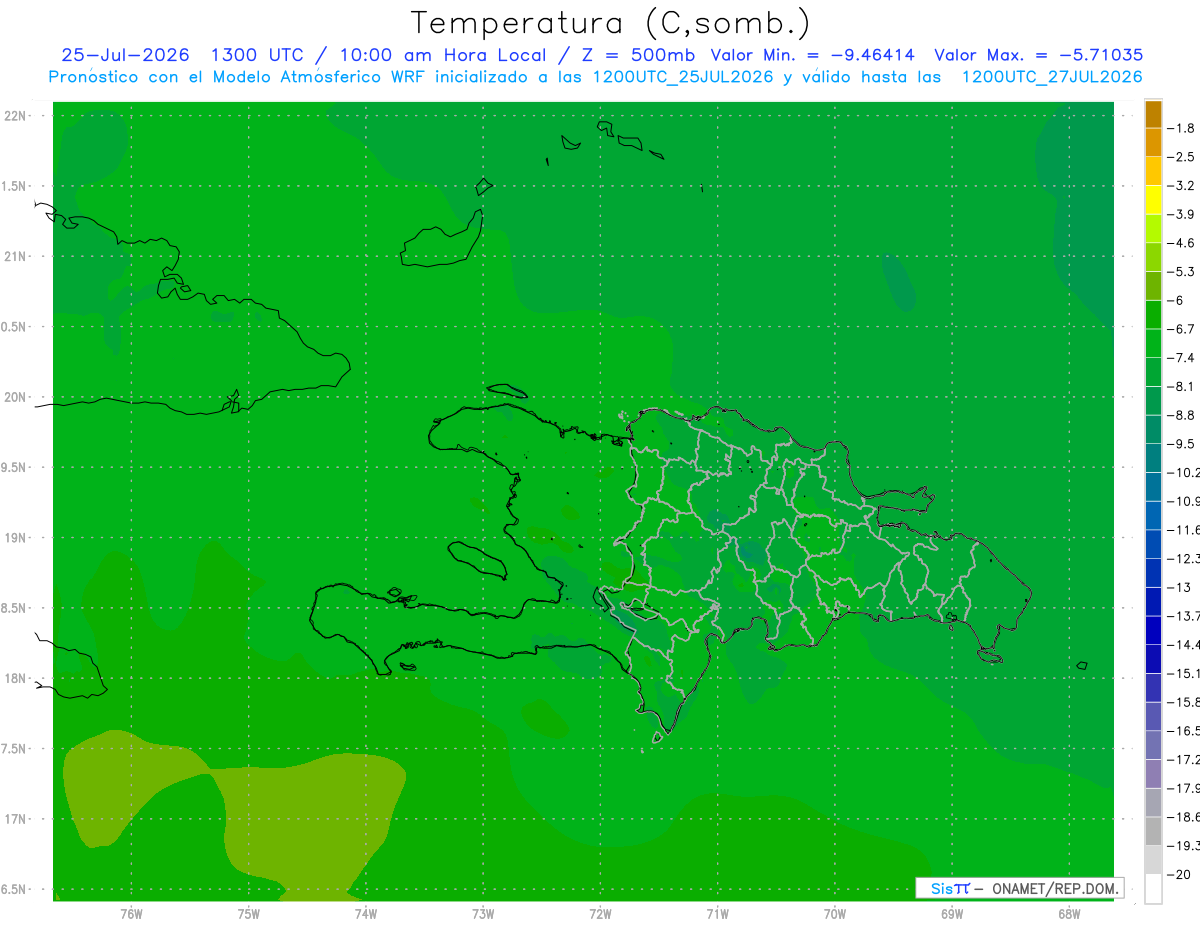Click the "71W" longitude axis label
Image resolution: width=1200 pixels, height=927 pixels.
[717, 913]
